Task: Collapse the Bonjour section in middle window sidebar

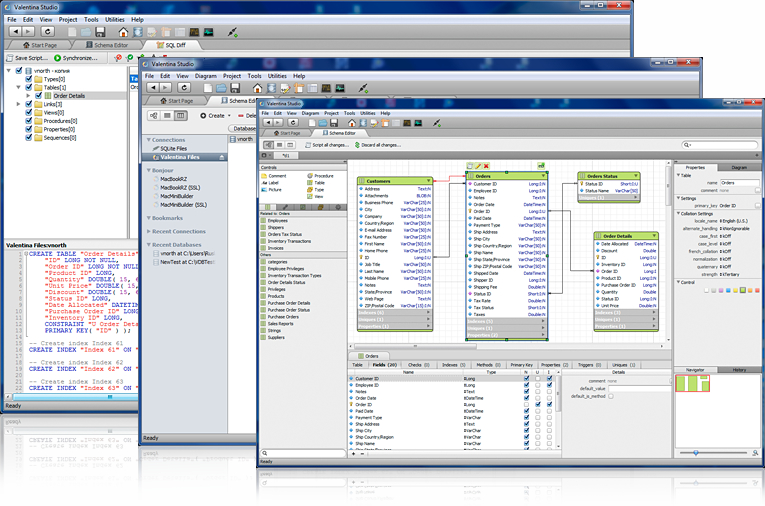Action: point(149,170)
